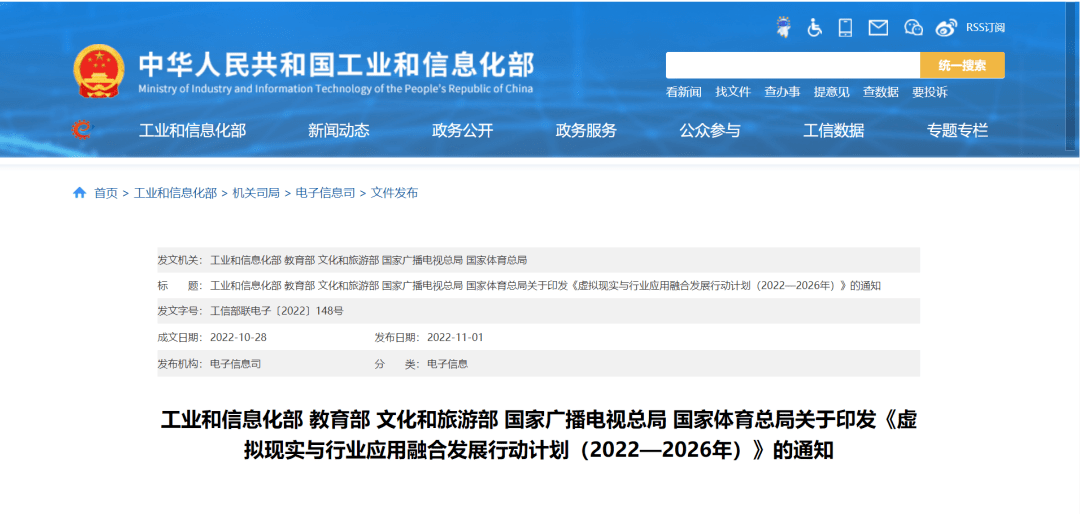
Task: Click 发布机构 value 电子信息司
Action: tap(236, 364)
